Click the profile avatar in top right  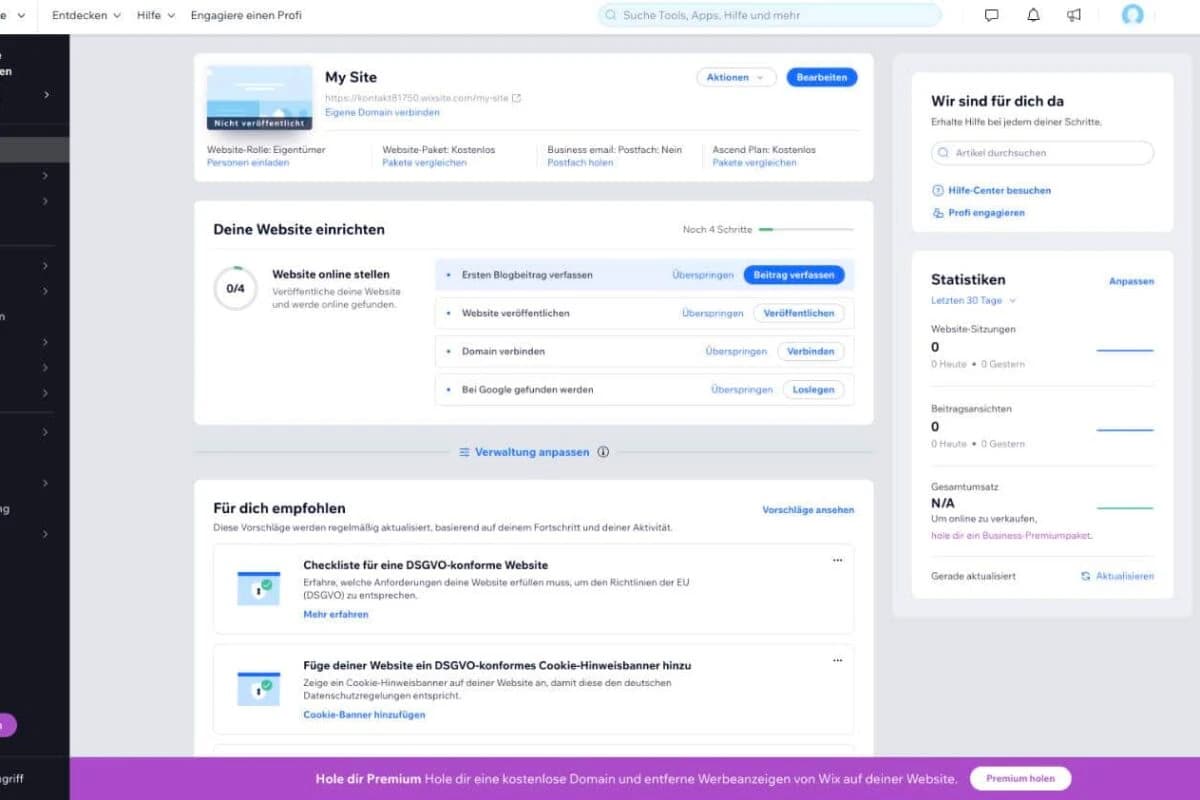point(1132,15)
